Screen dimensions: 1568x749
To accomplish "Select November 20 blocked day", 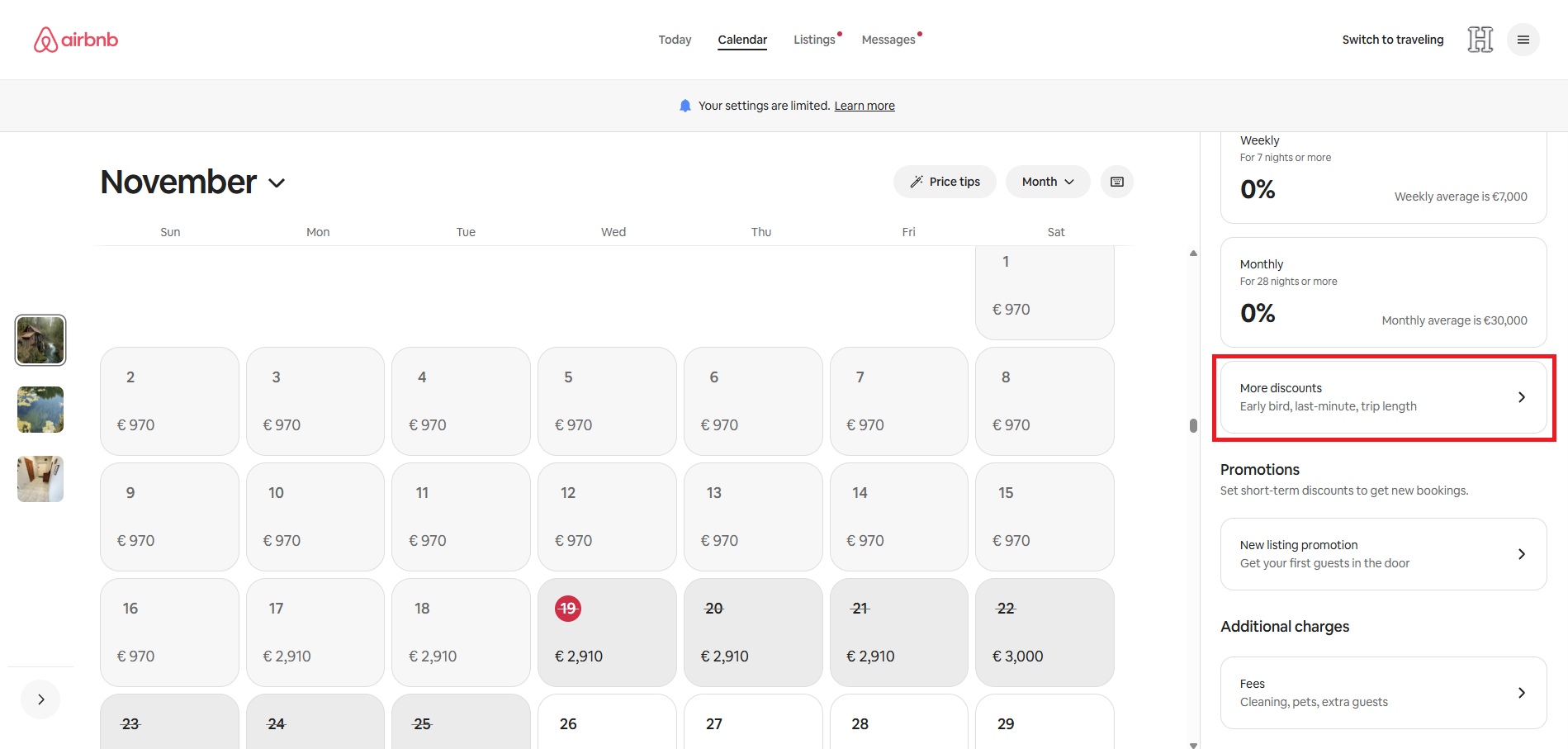I will click(x=753, y=633).
